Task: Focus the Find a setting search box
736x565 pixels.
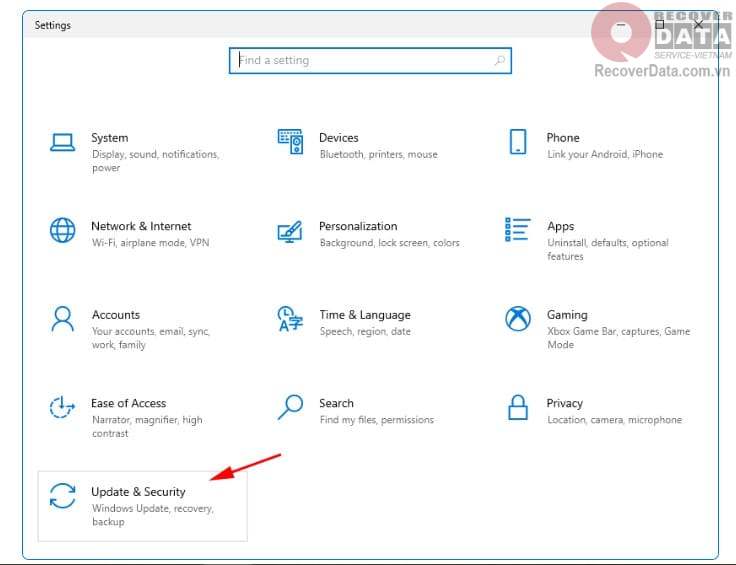Action: click(370, 61)
